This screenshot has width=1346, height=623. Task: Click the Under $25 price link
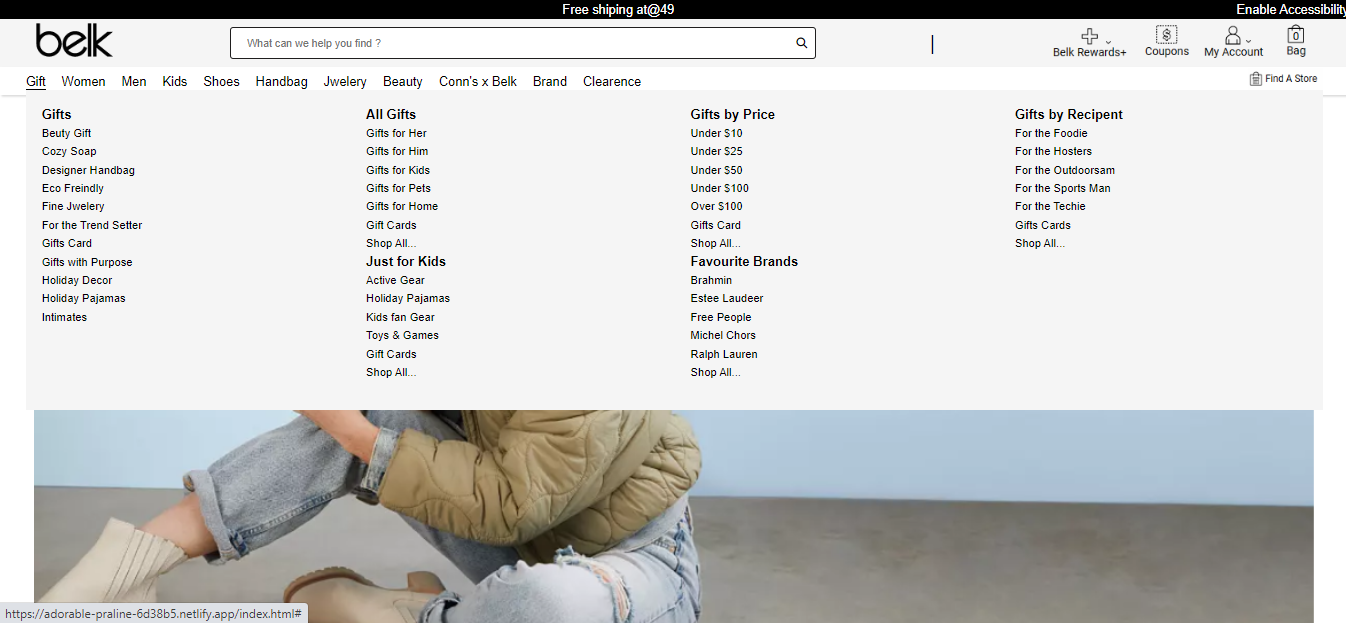(x=716, y=151)
